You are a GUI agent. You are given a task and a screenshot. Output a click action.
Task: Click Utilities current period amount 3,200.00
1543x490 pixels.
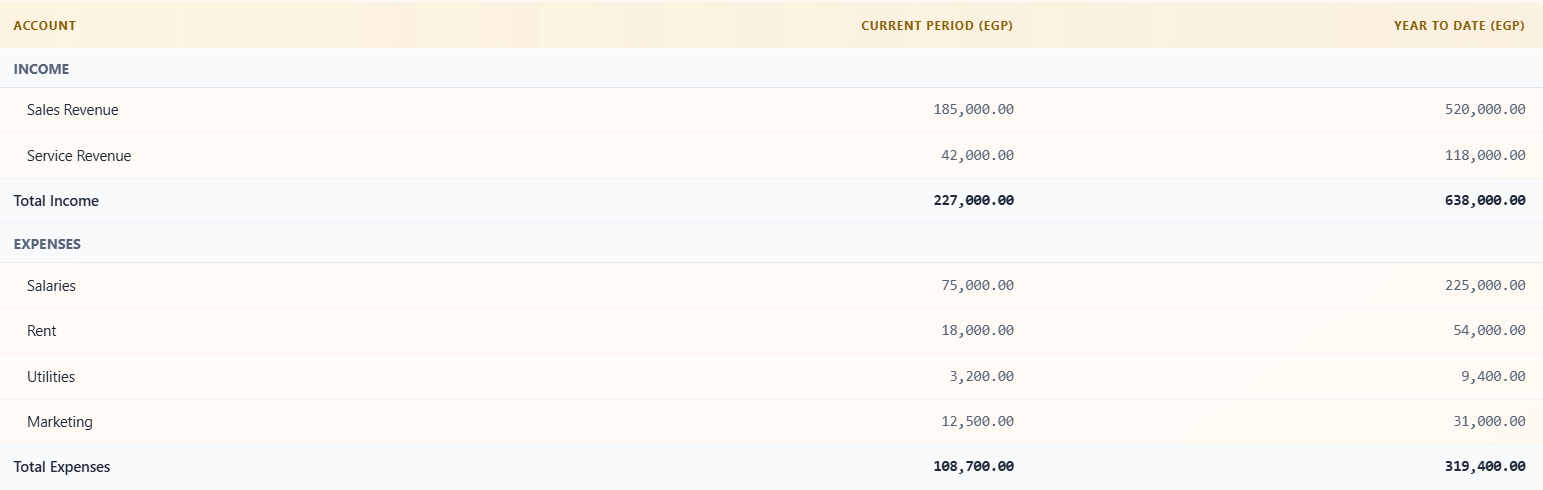tap(978, 377)
